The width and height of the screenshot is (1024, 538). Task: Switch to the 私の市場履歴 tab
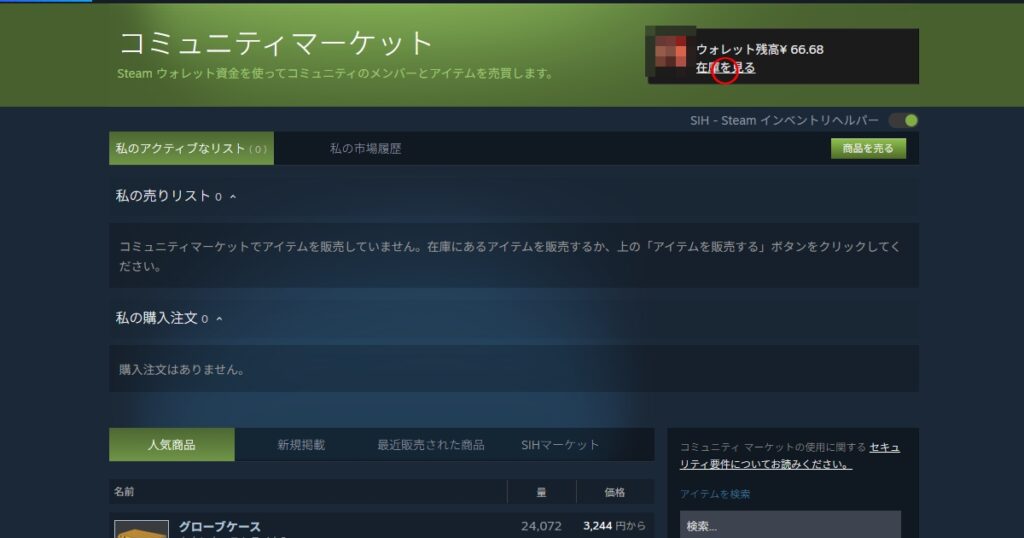[x=365, y=149]
